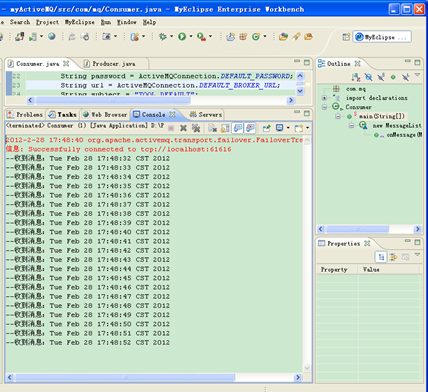Click the Properties show categories icon

click(381, 257)
